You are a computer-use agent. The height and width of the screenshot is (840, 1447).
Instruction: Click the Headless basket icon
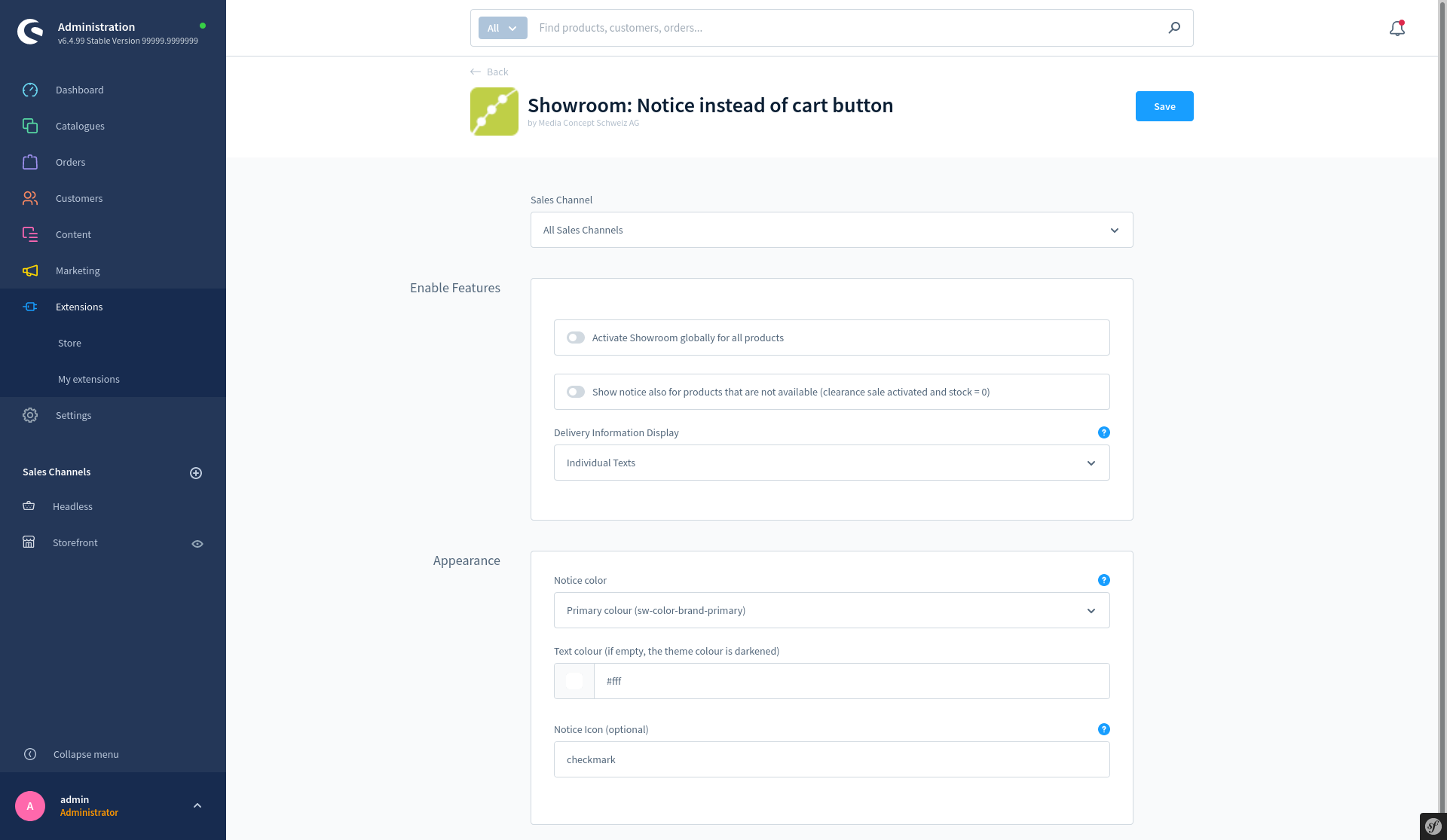[x=29, y=506]
